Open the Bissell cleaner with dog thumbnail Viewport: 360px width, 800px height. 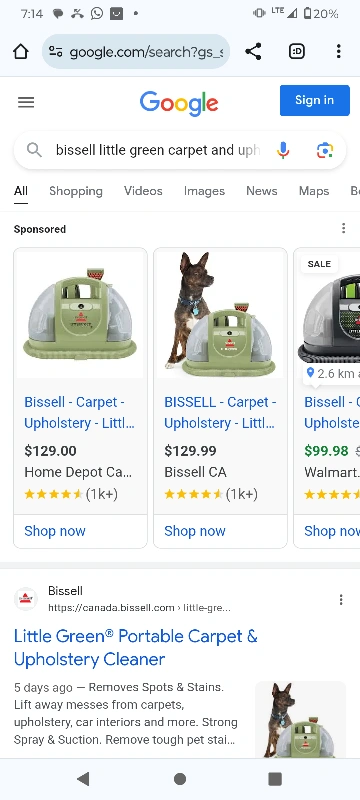[300, 719]
